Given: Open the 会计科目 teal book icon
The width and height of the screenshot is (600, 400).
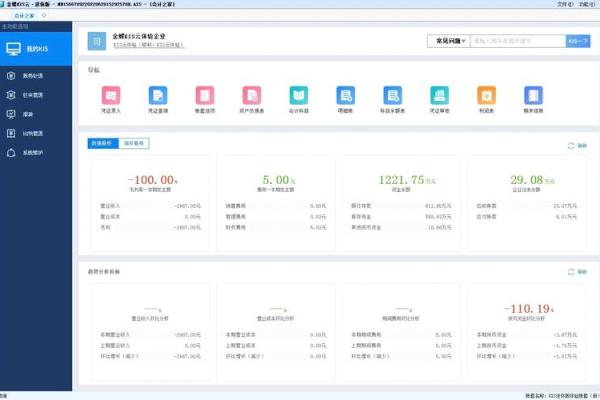Looking at the screenshot, I should (x=299, y=95).
